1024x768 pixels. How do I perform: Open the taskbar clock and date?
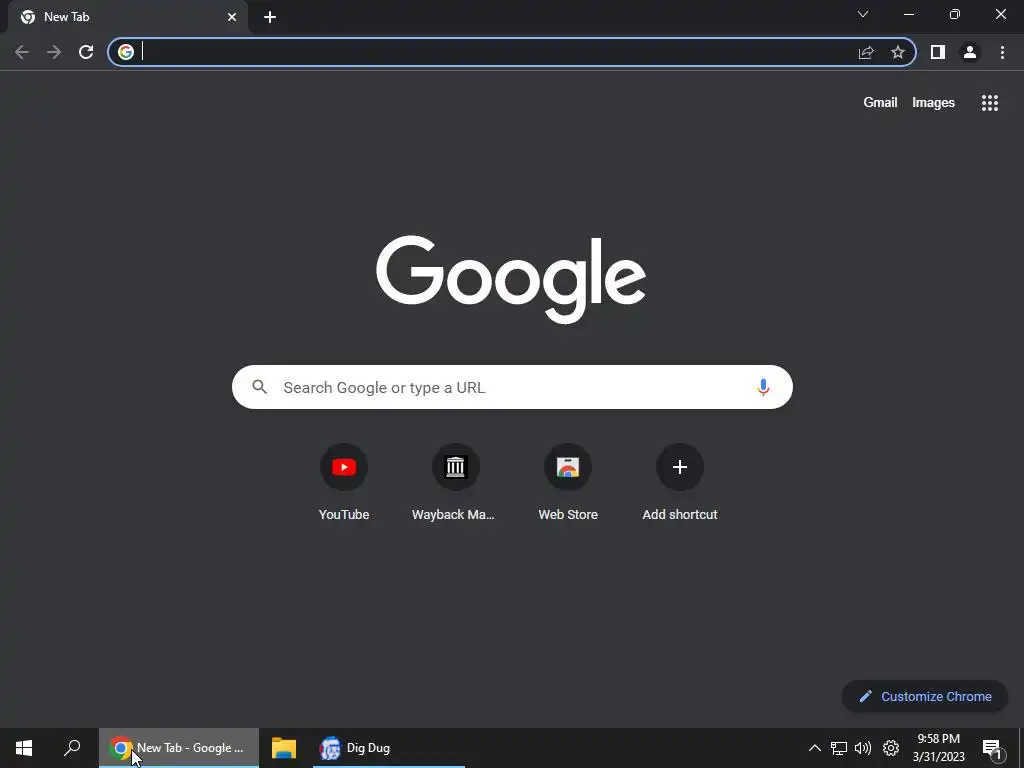pos(938,748)
